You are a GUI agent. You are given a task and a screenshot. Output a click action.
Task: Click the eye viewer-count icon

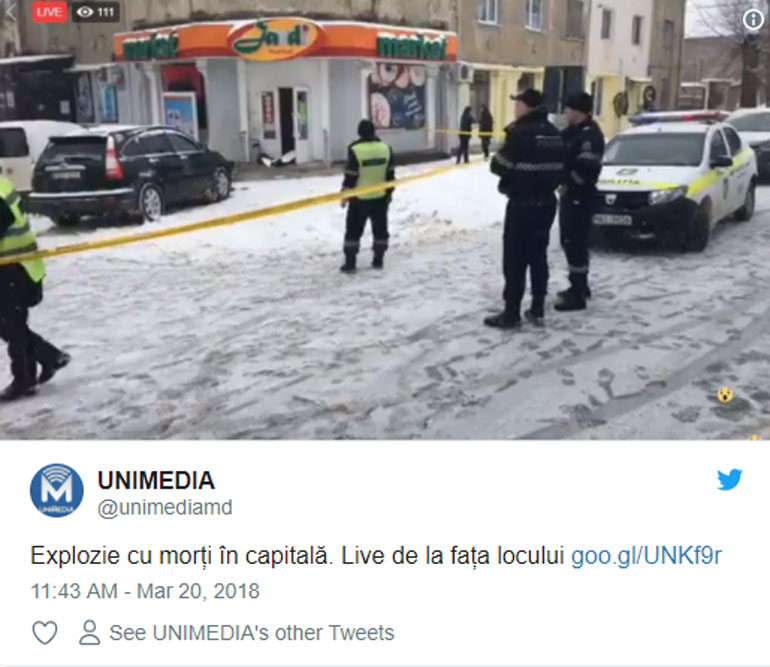(85, 12)
